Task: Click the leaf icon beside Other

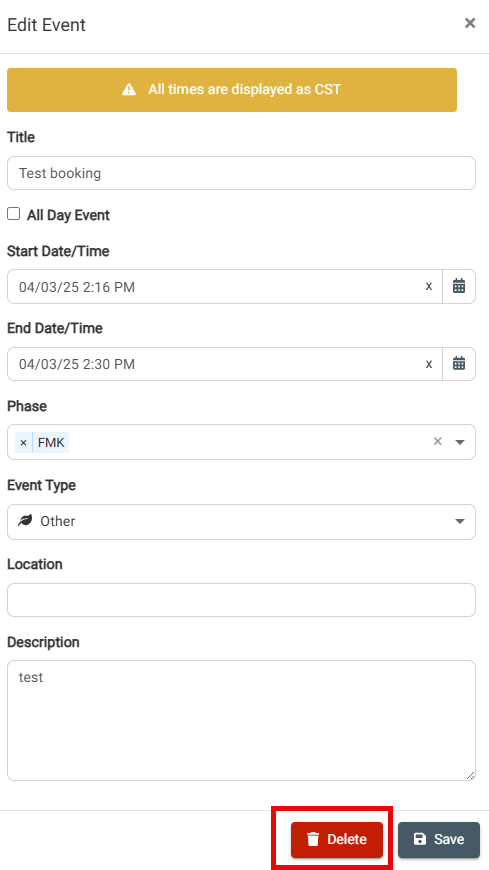Action: pos(25,521)
